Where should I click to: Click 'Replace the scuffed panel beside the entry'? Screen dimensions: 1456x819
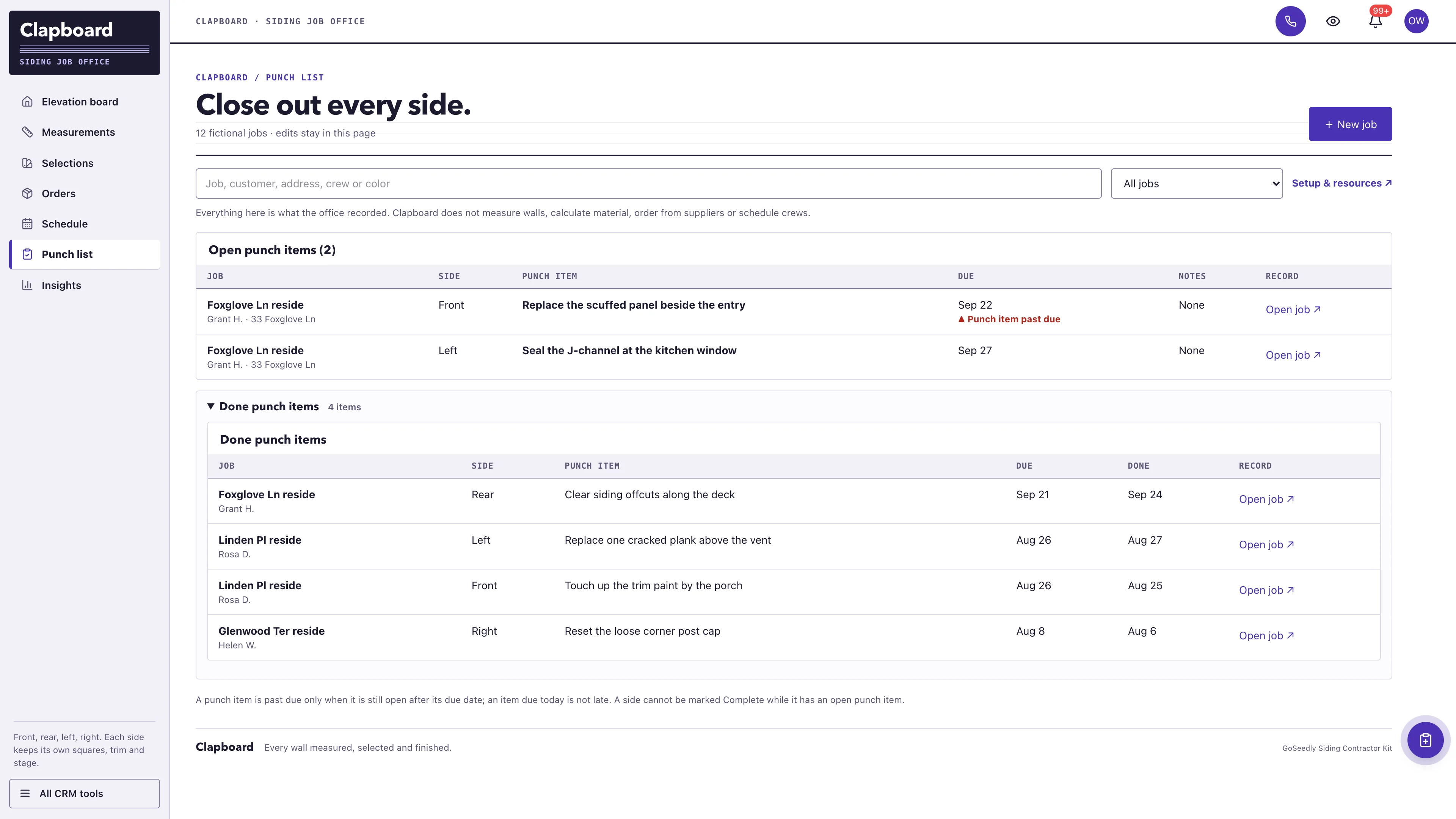(634, 305)
